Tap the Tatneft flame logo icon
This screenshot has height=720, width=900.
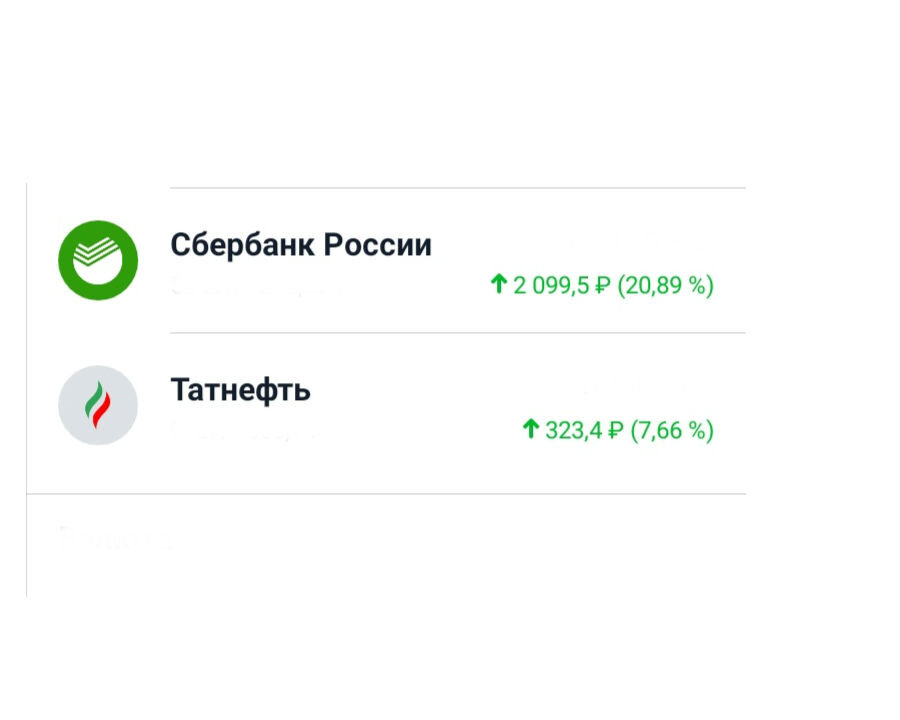(98, 405)
